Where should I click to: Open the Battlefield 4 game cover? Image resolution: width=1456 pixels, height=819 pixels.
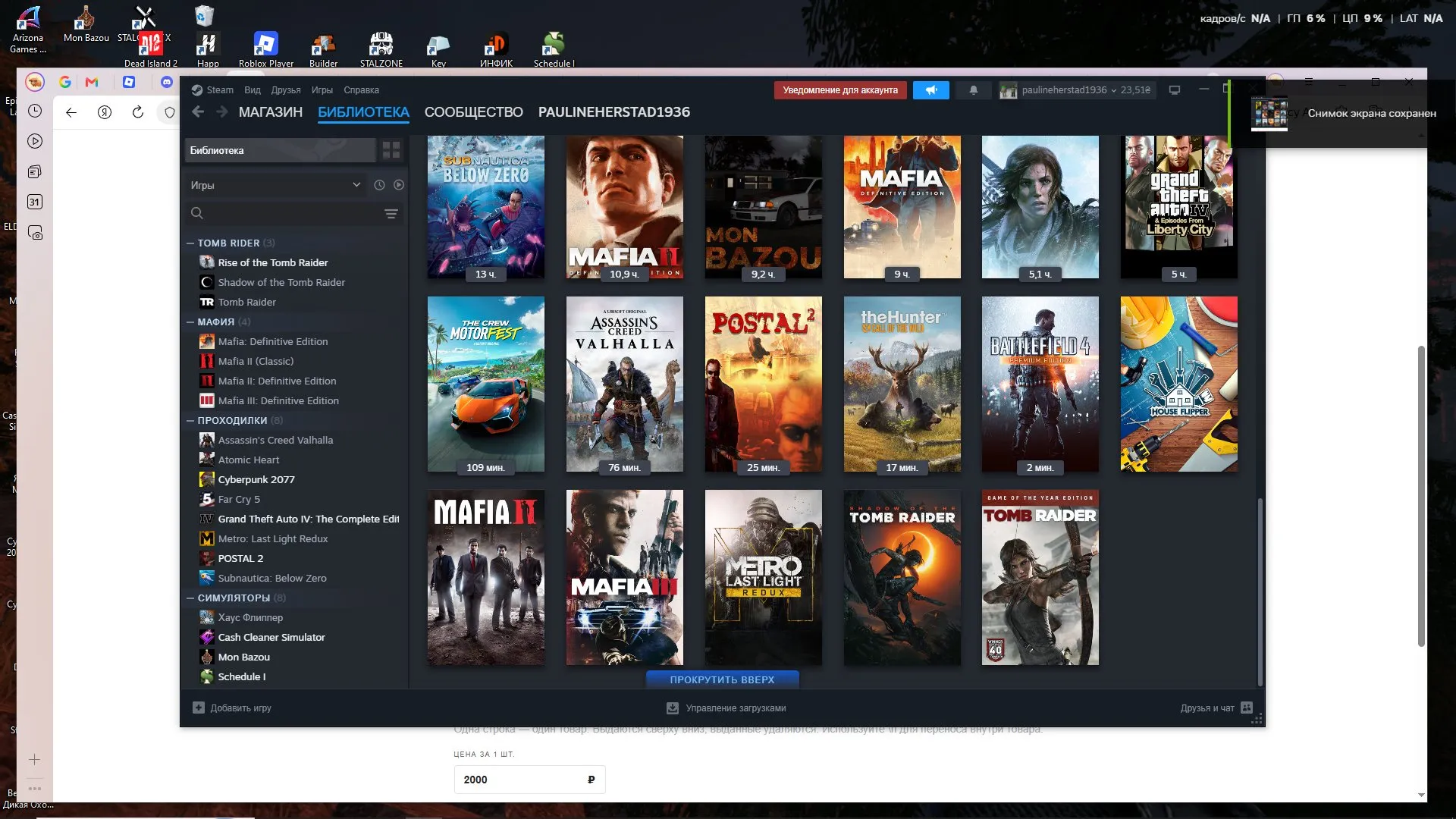click(x=1040, y=384)
